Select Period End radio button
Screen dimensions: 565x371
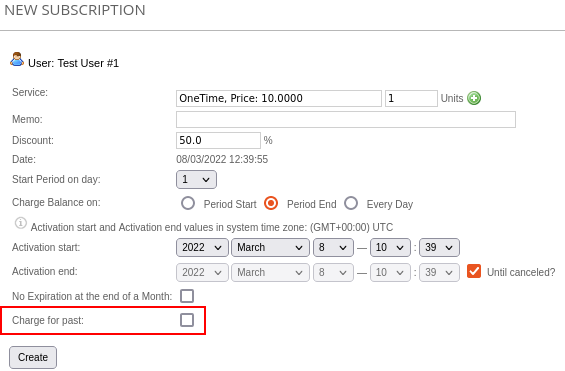(271, 203)
